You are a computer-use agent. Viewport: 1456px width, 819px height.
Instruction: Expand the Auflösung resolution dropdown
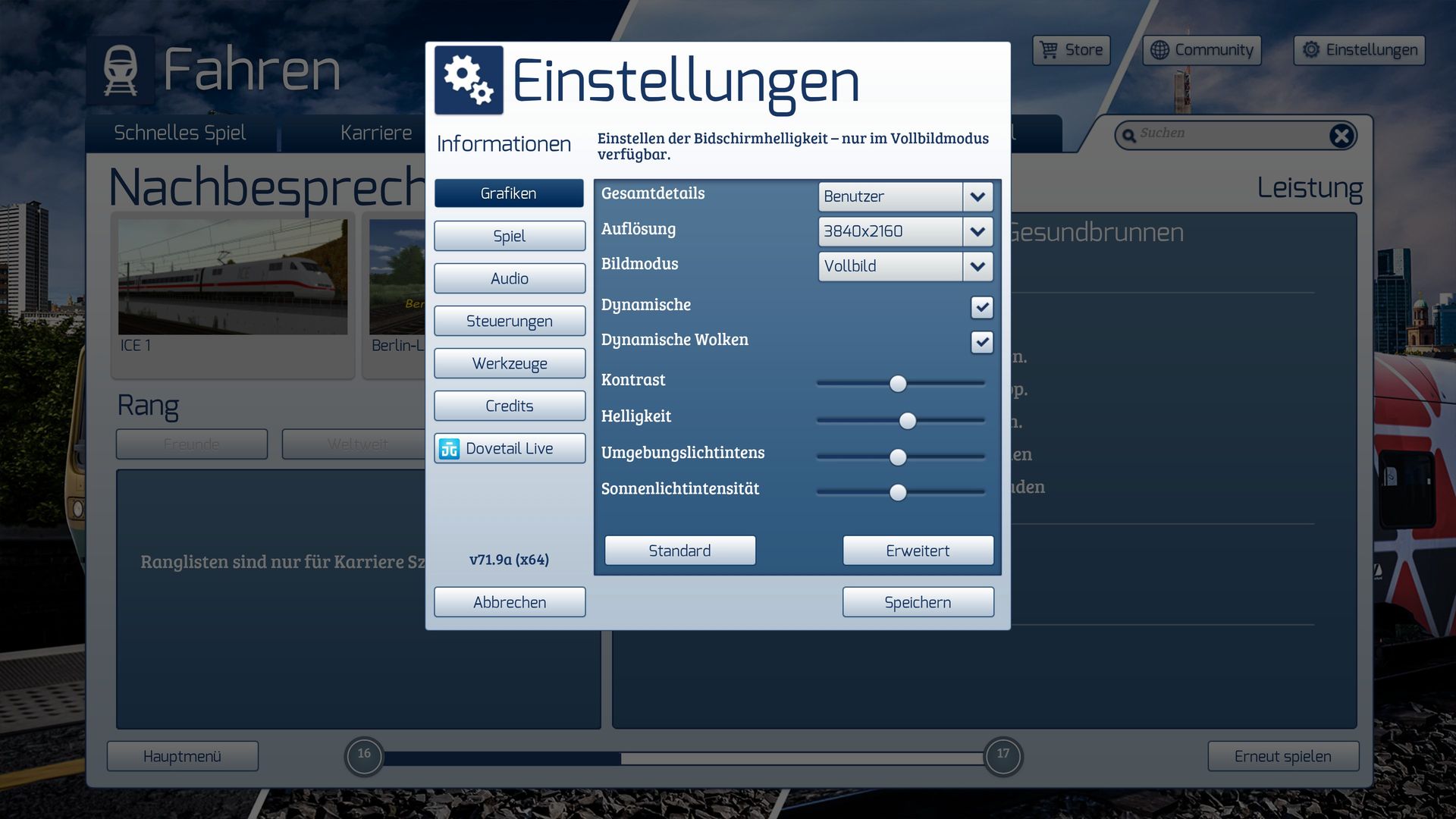(977, 231)
